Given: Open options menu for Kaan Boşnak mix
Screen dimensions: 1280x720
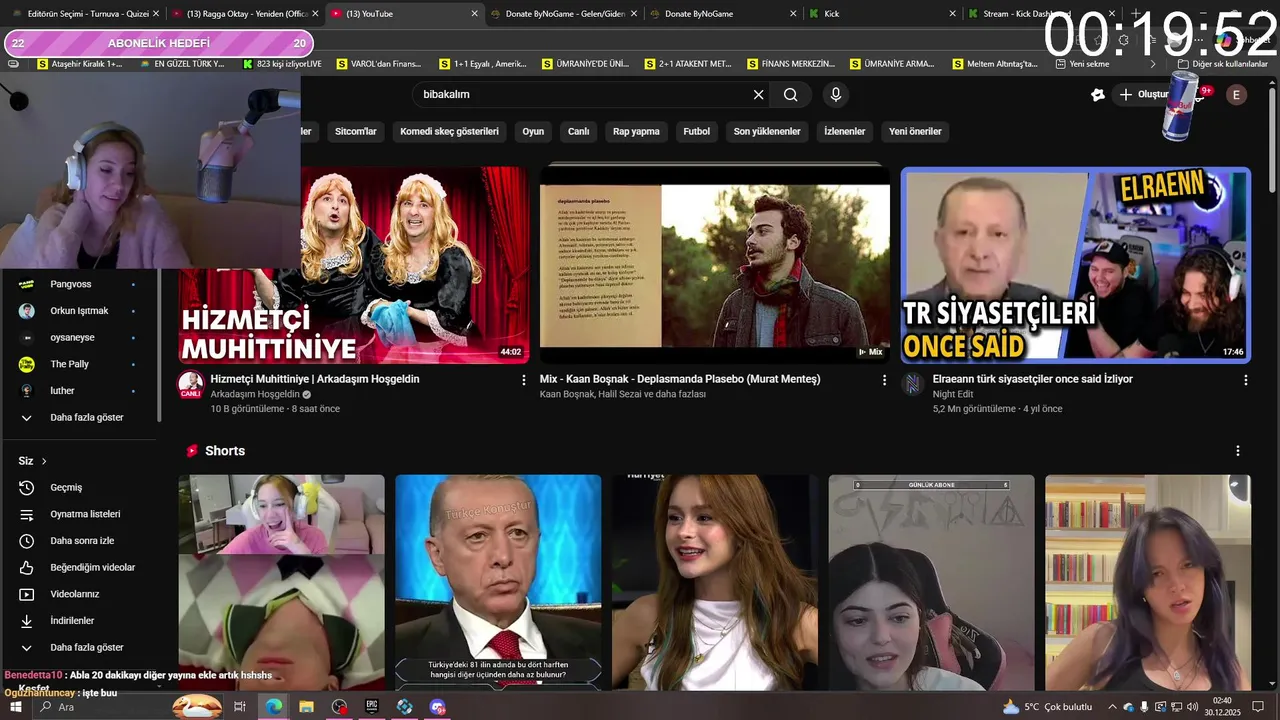Looking at the screenshot, I should [x=884, y=380].
